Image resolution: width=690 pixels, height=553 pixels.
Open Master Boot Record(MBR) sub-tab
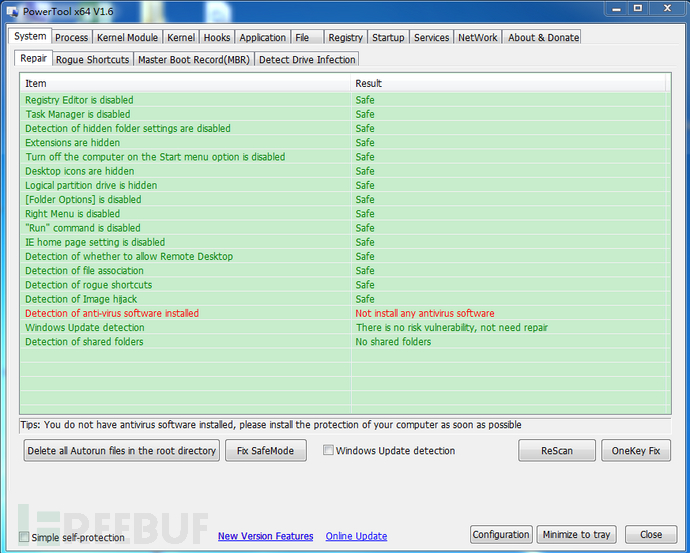(x=194, y=59)
